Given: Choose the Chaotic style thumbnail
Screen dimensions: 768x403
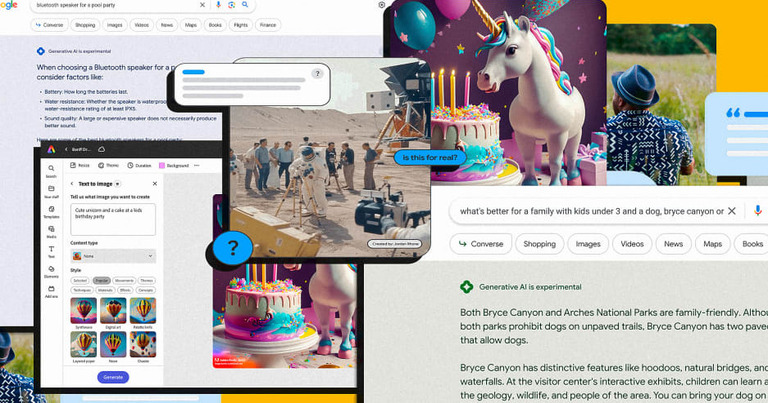Looking at the screenshot, I should point(143,344).
